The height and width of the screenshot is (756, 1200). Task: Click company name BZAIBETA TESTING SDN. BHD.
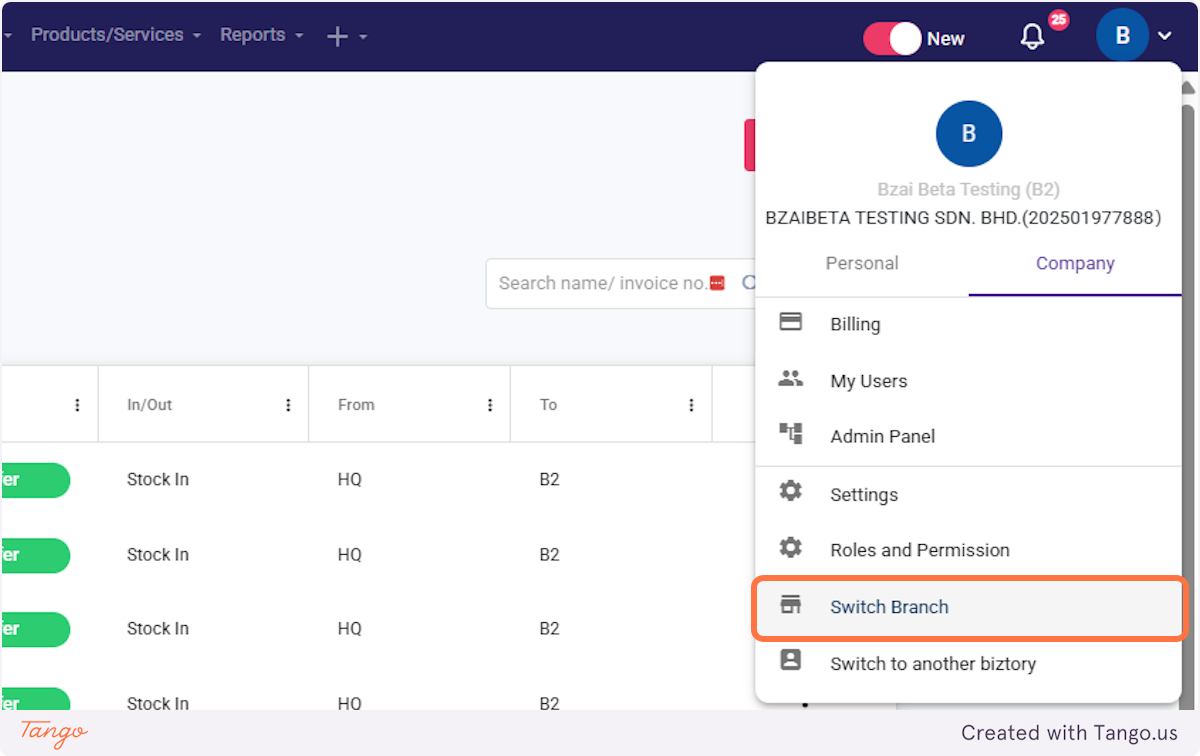[963, 218]
